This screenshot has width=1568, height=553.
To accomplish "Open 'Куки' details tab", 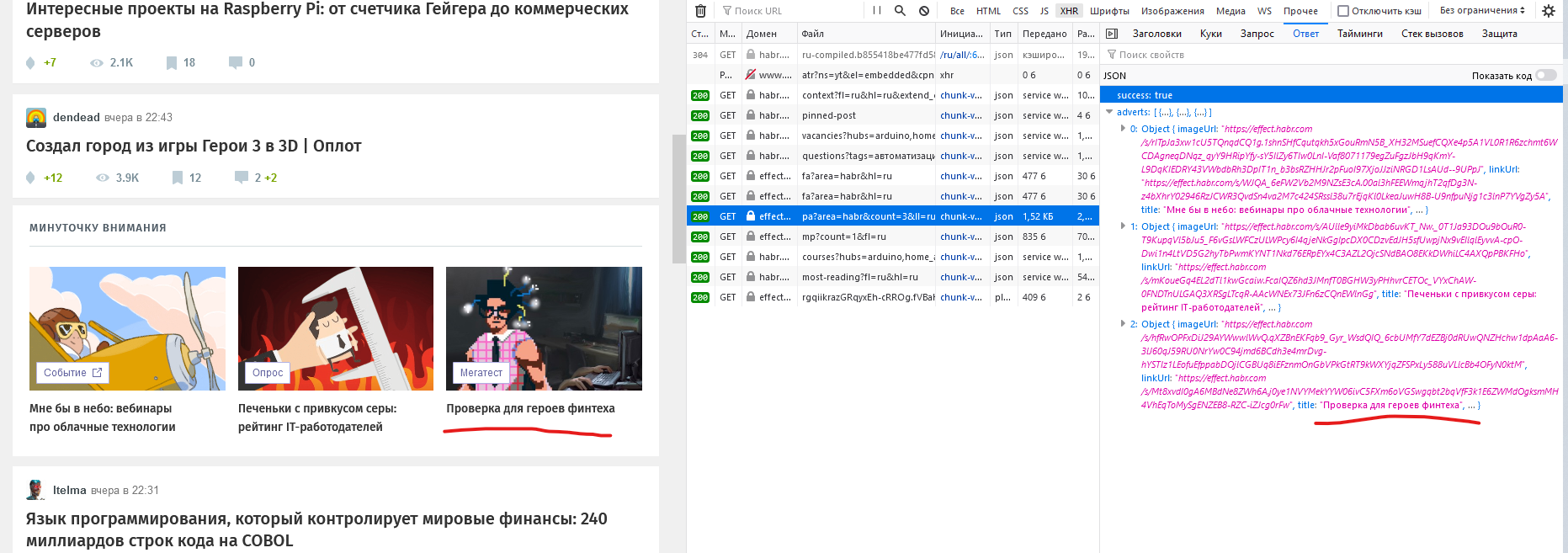I will 1211,34.
